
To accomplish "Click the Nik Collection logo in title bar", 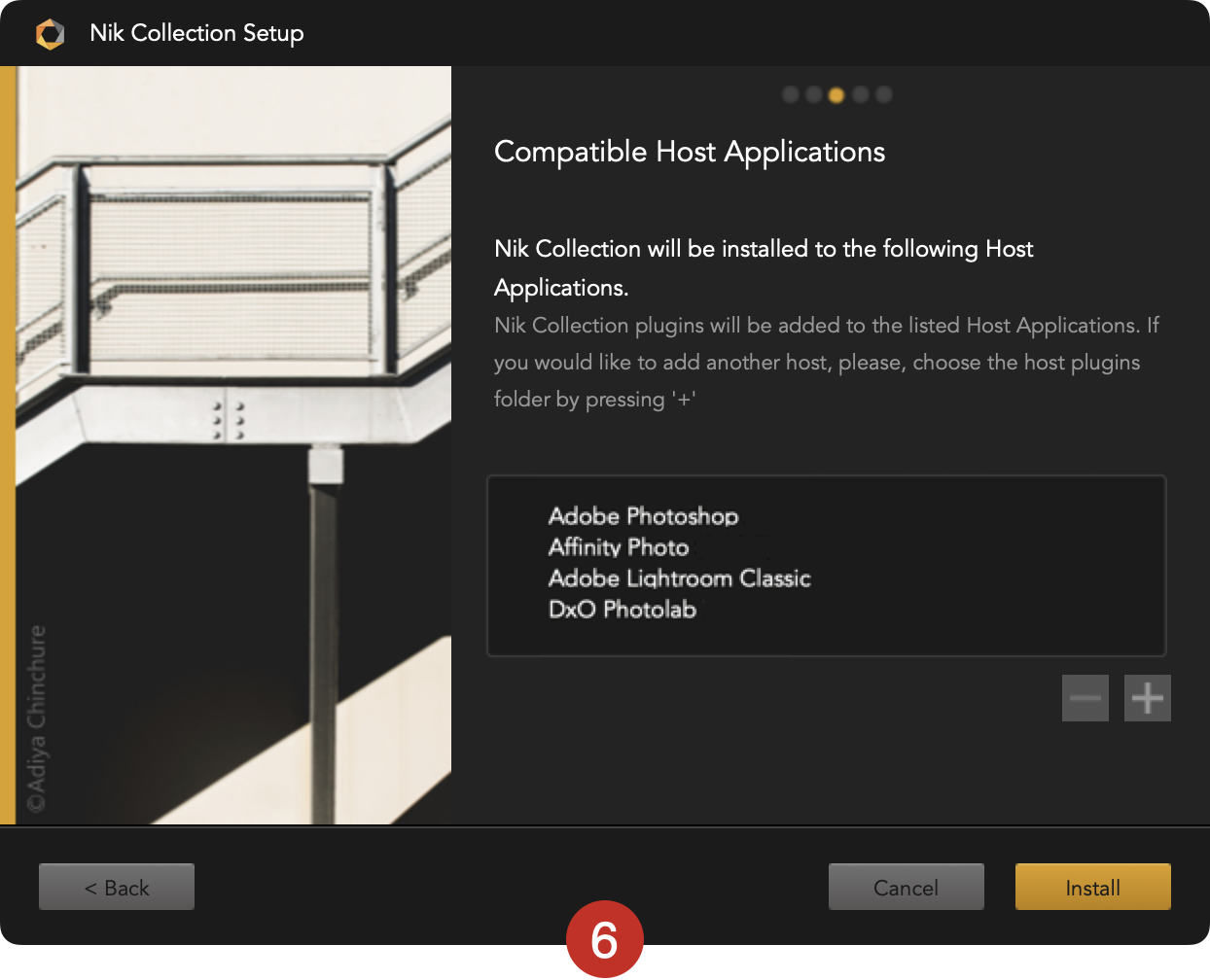I will [50, 34].
